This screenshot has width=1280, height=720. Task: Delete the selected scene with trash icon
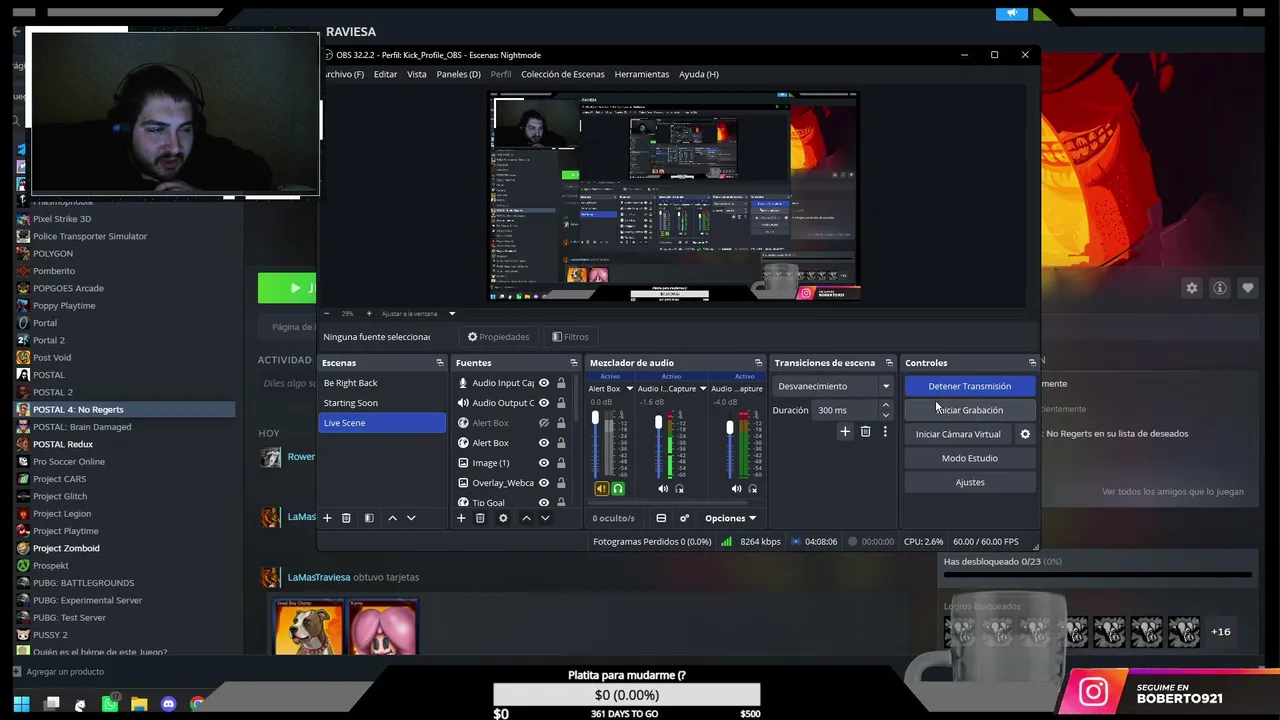(346, 518)
